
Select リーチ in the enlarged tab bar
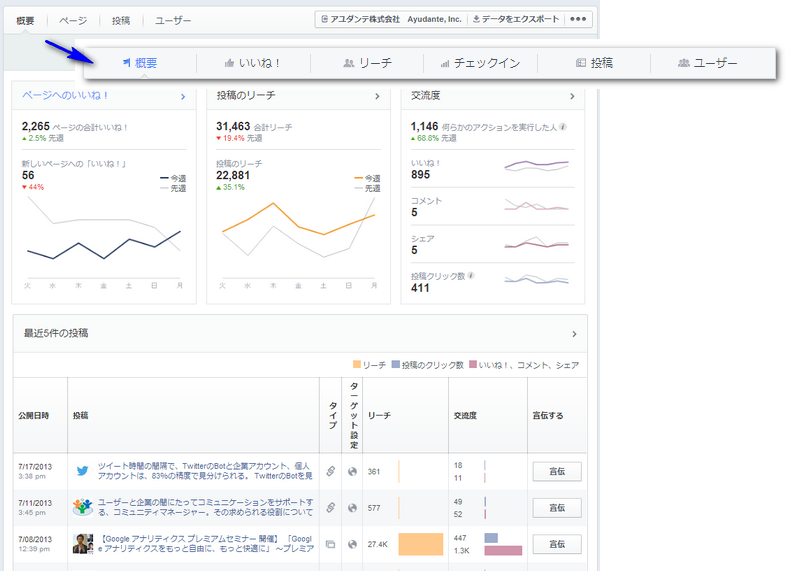tap(367, 63)
